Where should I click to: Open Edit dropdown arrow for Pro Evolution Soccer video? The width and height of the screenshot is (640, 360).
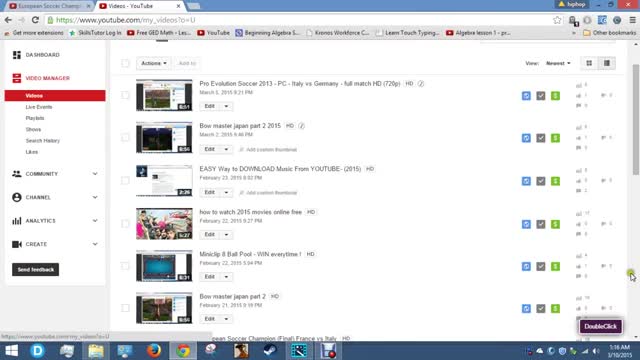[226, 106]
